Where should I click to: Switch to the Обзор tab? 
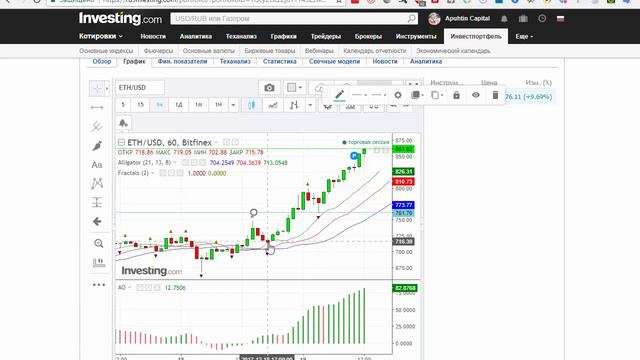pyautogui.click(x=102, y=62)
